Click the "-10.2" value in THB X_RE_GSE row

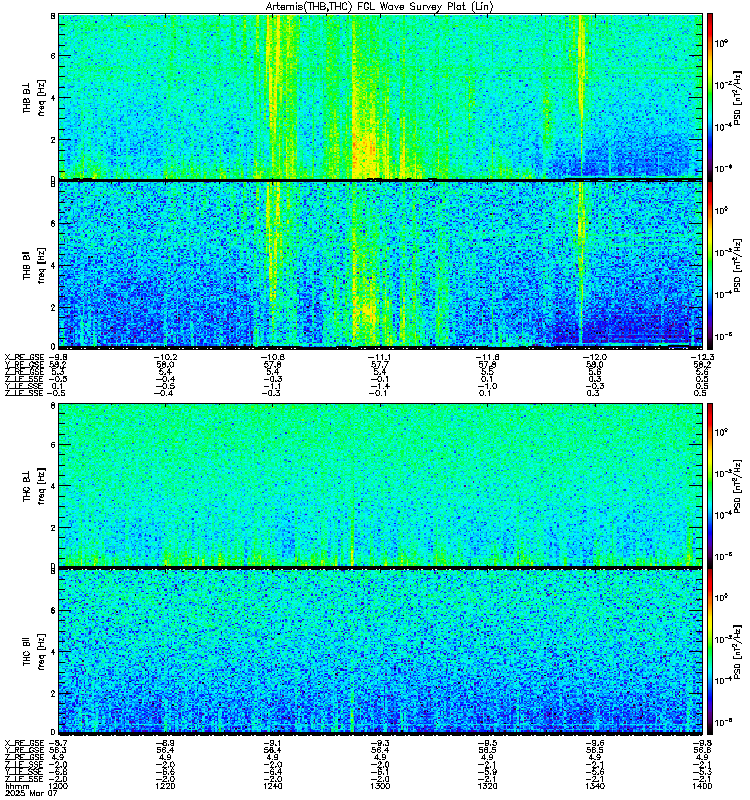(x=164, y=357)
